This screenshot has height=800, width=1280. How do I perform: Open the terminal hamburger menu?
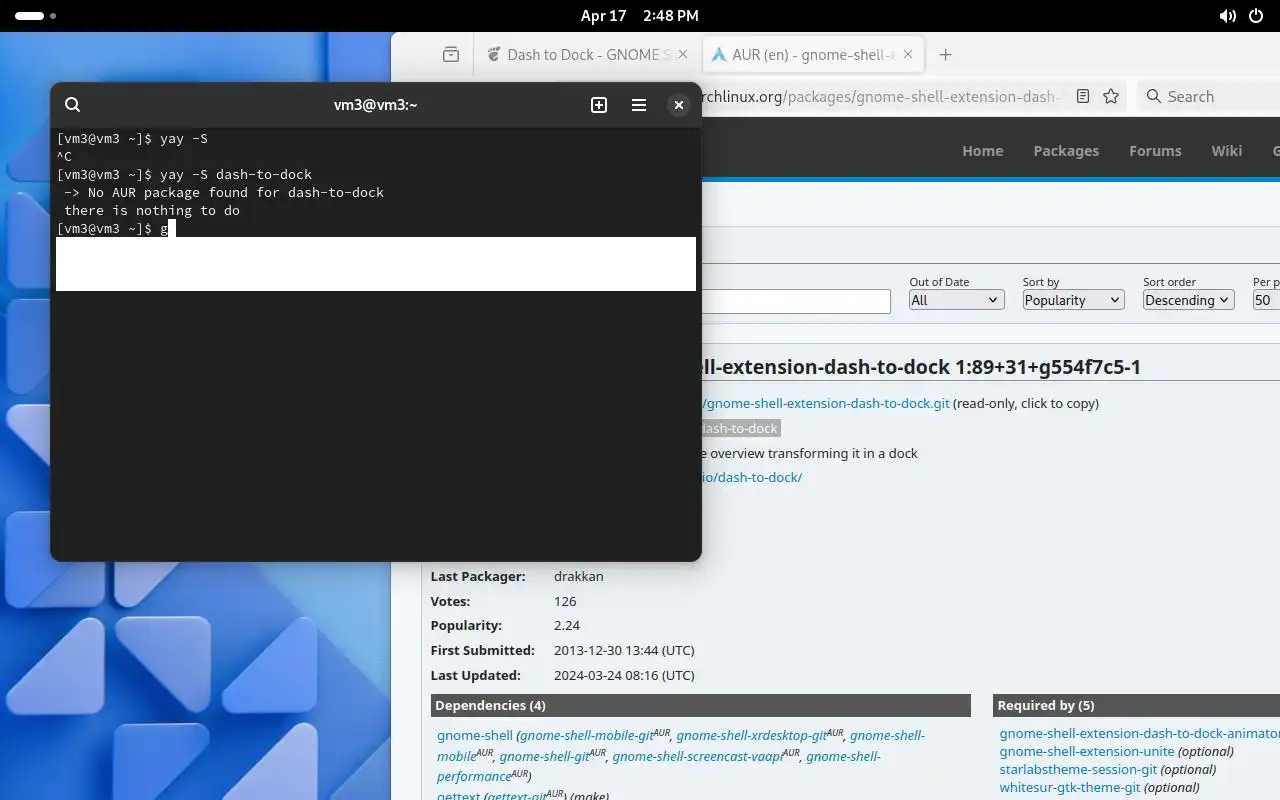coord(639,105)
